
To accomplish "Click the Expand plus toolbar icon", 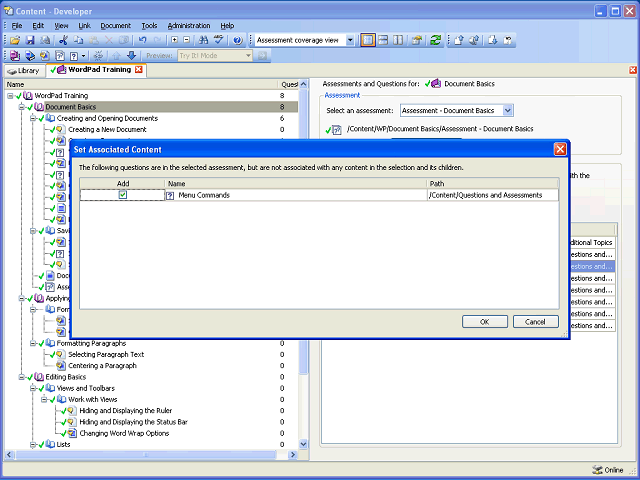I will point(175,40).
